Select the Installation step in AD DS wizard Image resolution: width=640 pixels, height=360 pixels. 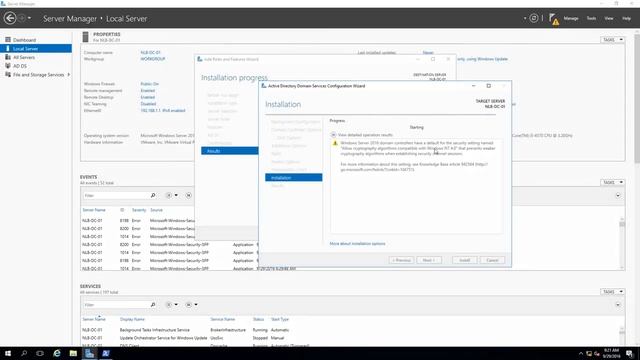[293, 178]
